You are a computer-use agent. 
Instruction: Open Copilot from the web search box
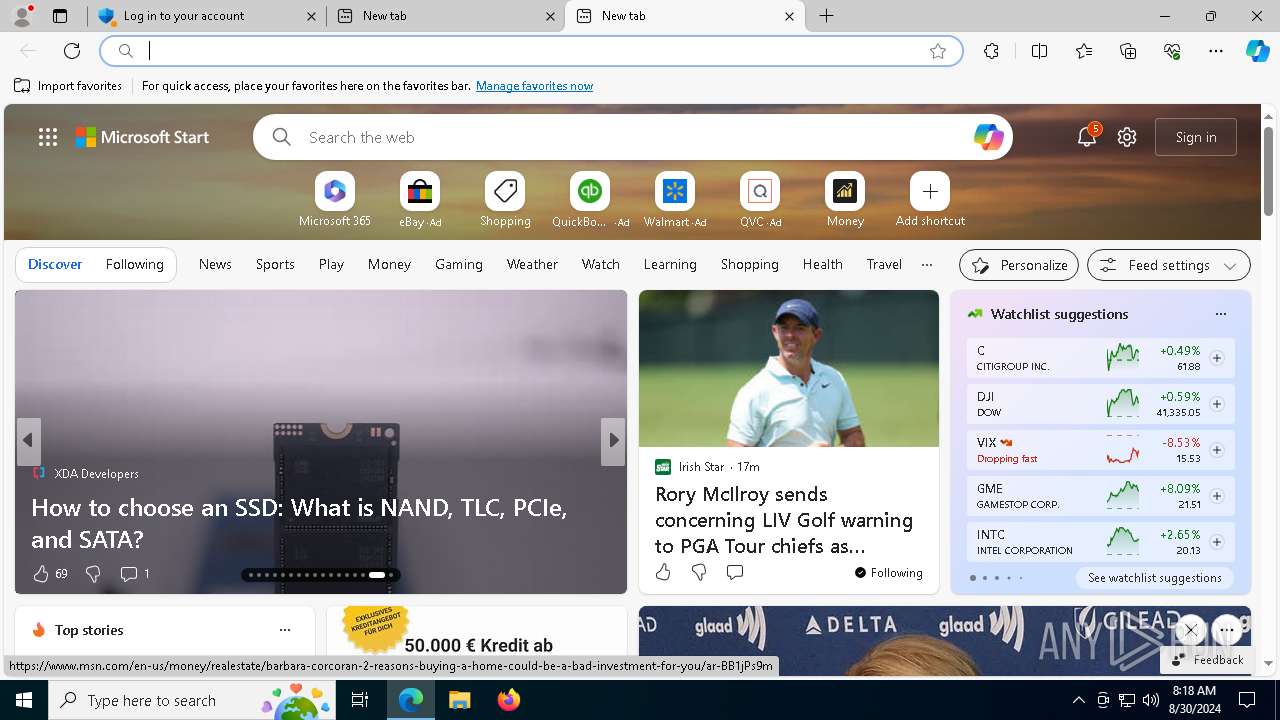pos(988,137)
